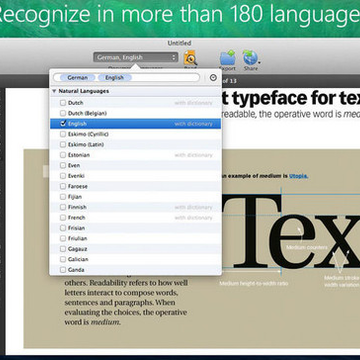Image resolution: width=360 pixels, height=360 pixels.
Task: Click the Utopia hyperlink in the document
Action: (298, 176)
